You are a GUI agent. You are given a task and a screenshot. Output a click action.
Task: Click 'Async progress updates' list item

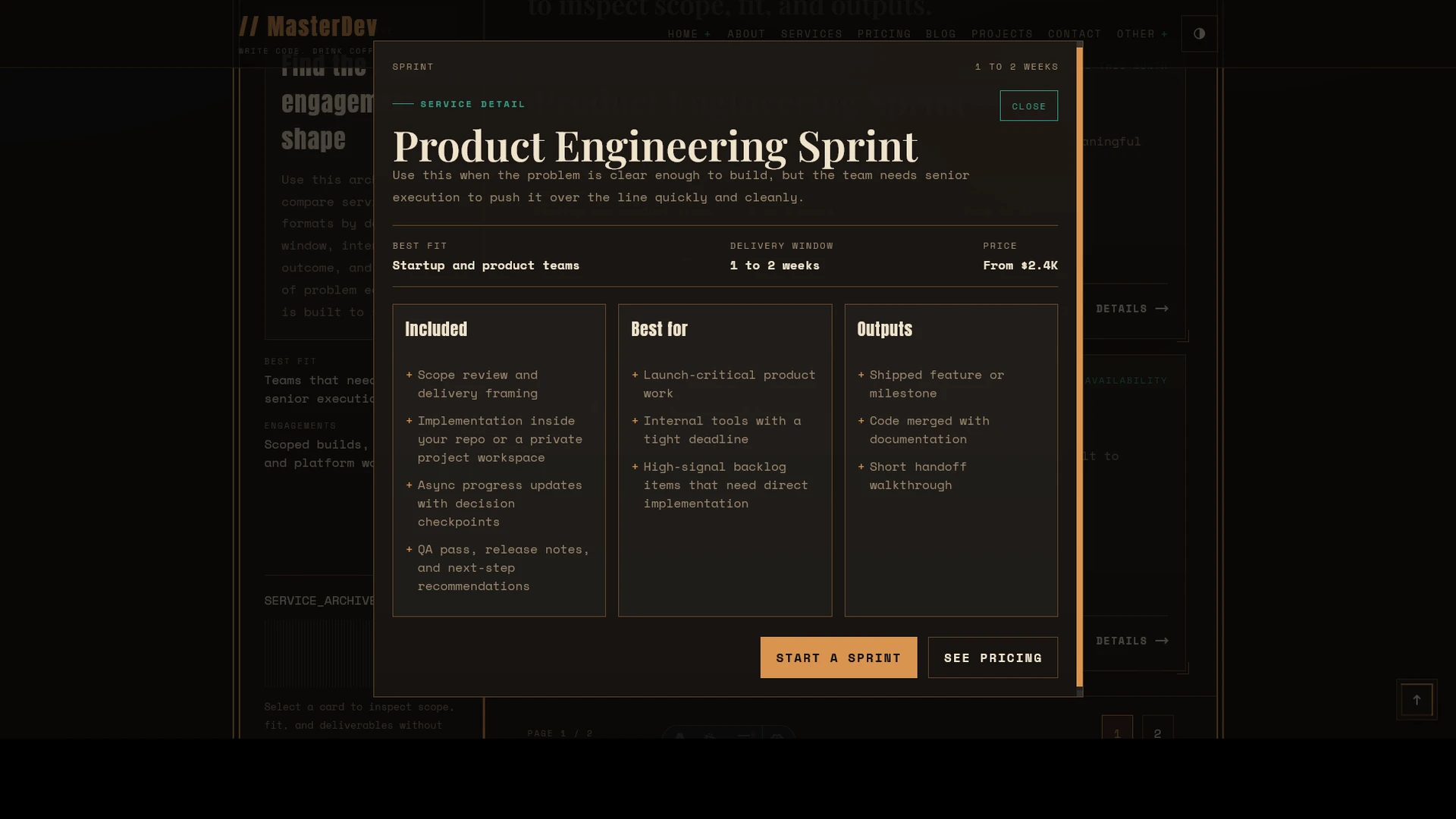click(x=500, y=504)
